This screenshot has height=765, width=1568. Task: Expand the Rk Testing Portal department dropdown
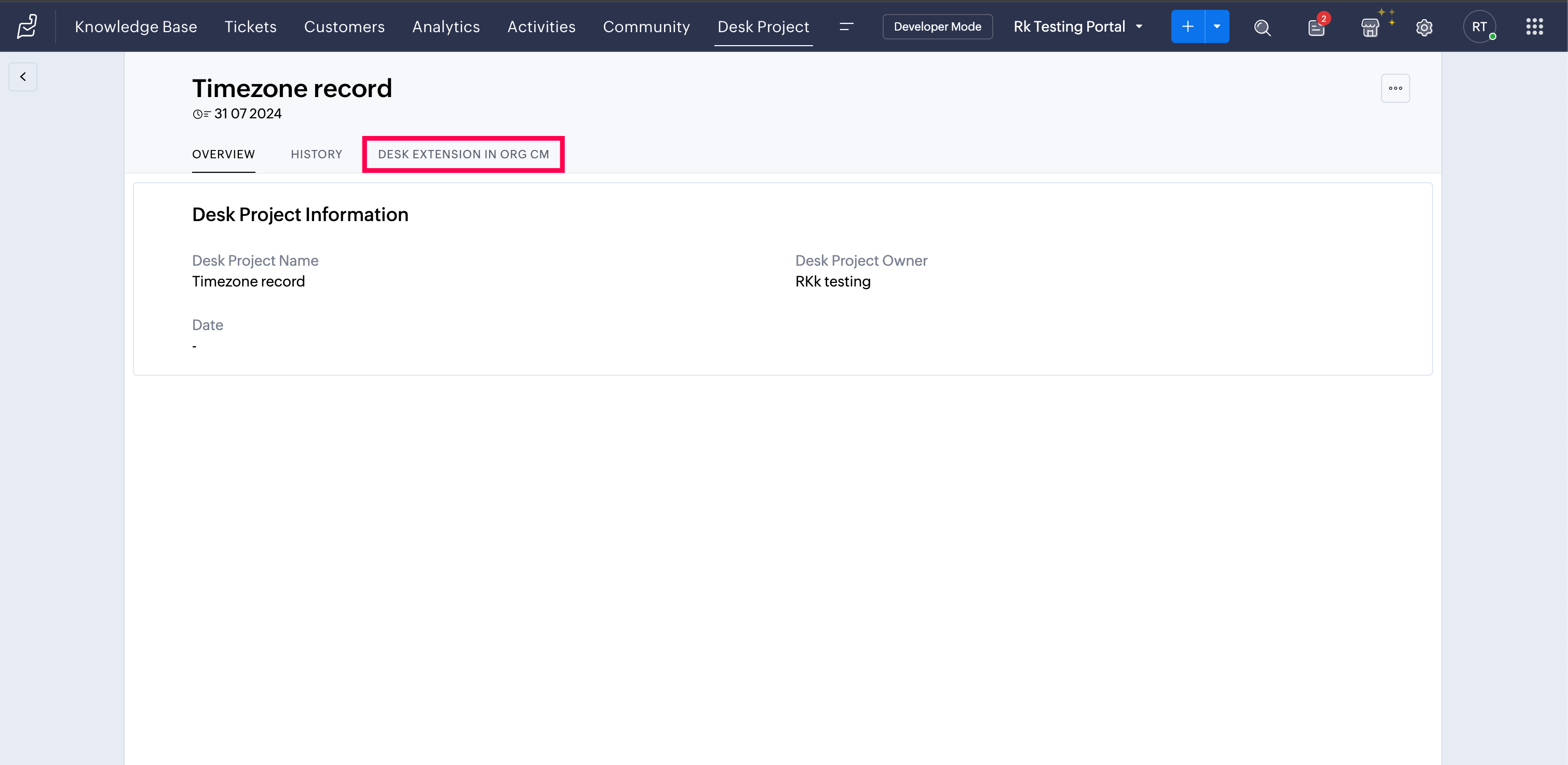pos(1078,27)
